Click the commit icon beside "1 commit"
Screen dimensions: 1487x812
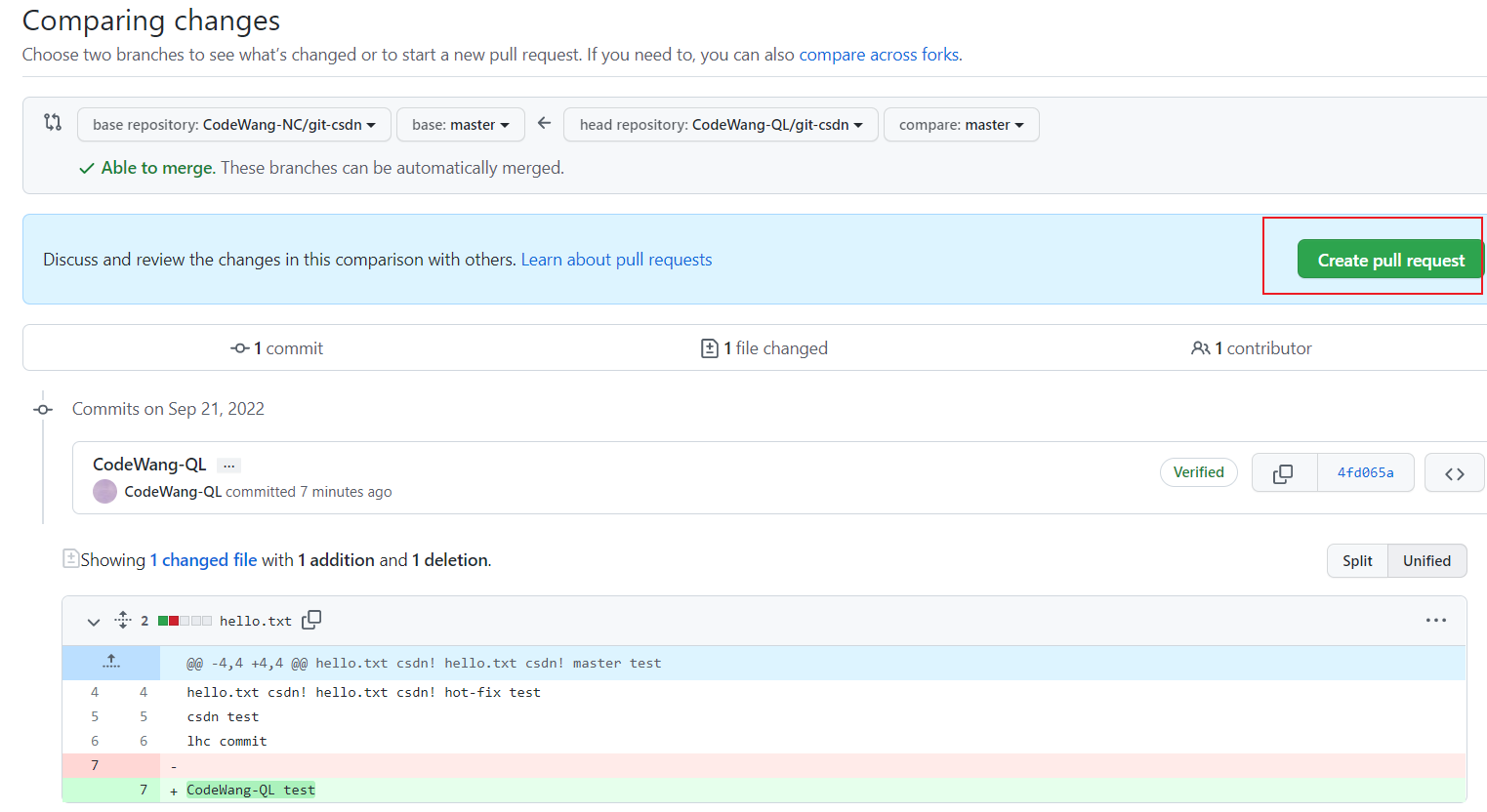239,347
